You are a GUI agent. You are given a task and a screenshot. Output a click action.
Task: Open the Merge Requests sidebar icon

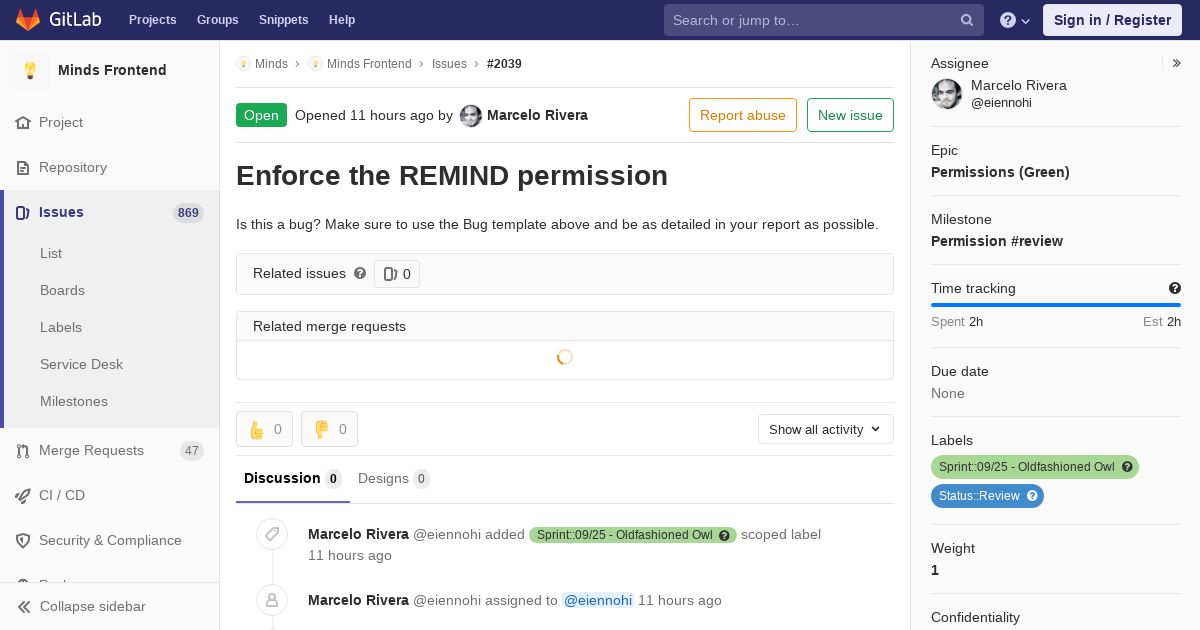23,451
